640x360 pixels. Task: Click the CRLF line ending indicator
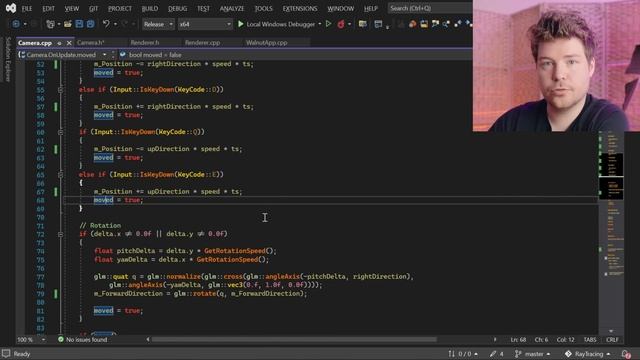coord(612,340)
